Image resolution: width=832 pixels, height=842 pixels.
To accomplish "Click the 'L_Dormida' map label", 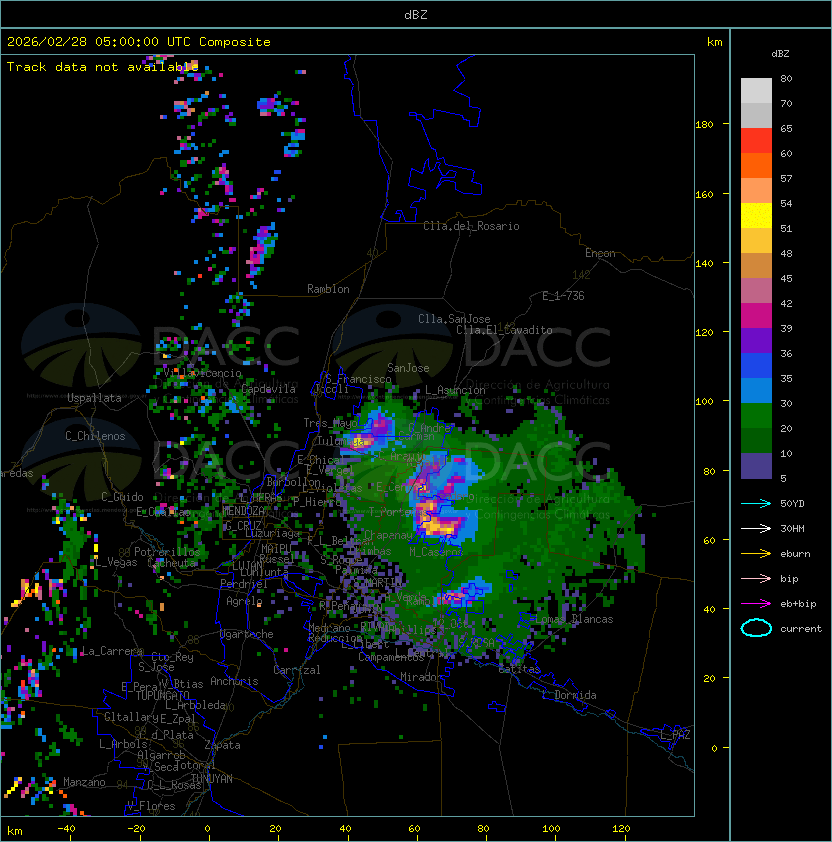I will (569, 695).
